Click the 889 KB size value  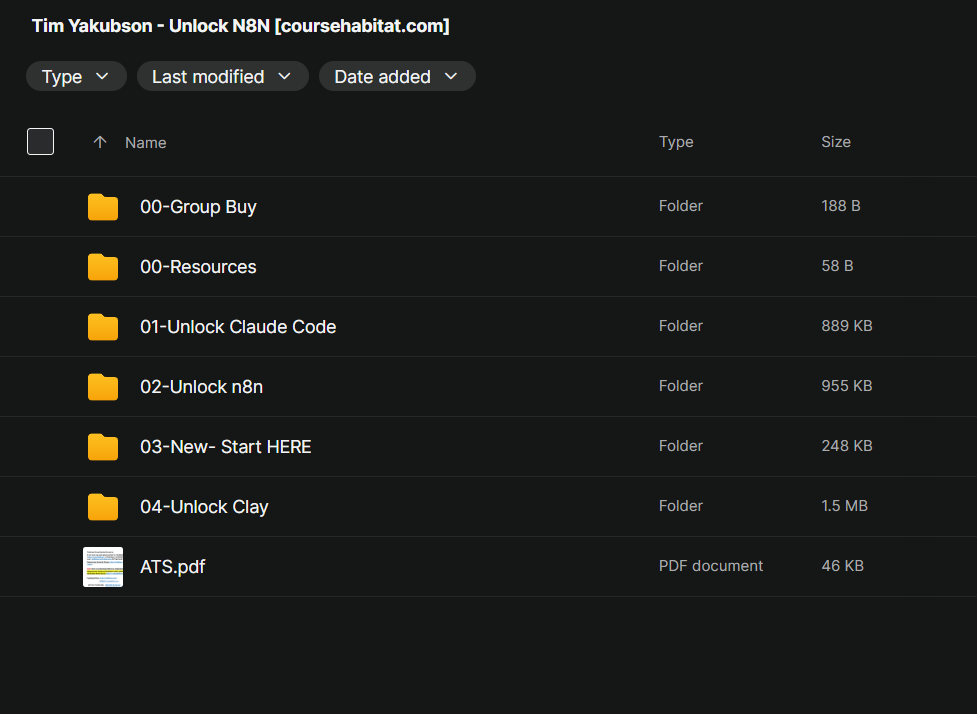[847, 326]
